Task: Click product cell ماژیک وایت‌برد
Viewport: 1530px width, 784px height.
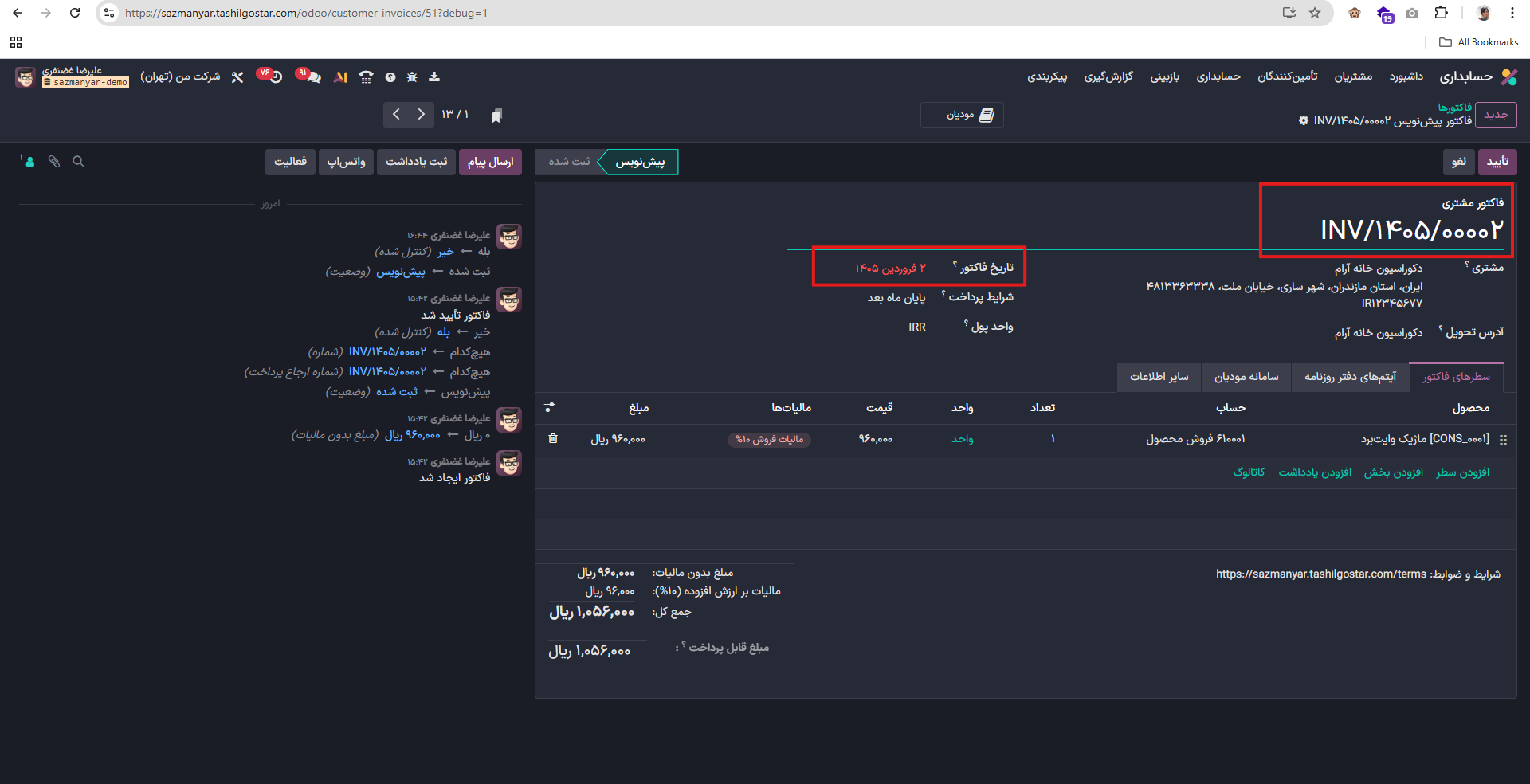Action: click(x=1425, y=439)
